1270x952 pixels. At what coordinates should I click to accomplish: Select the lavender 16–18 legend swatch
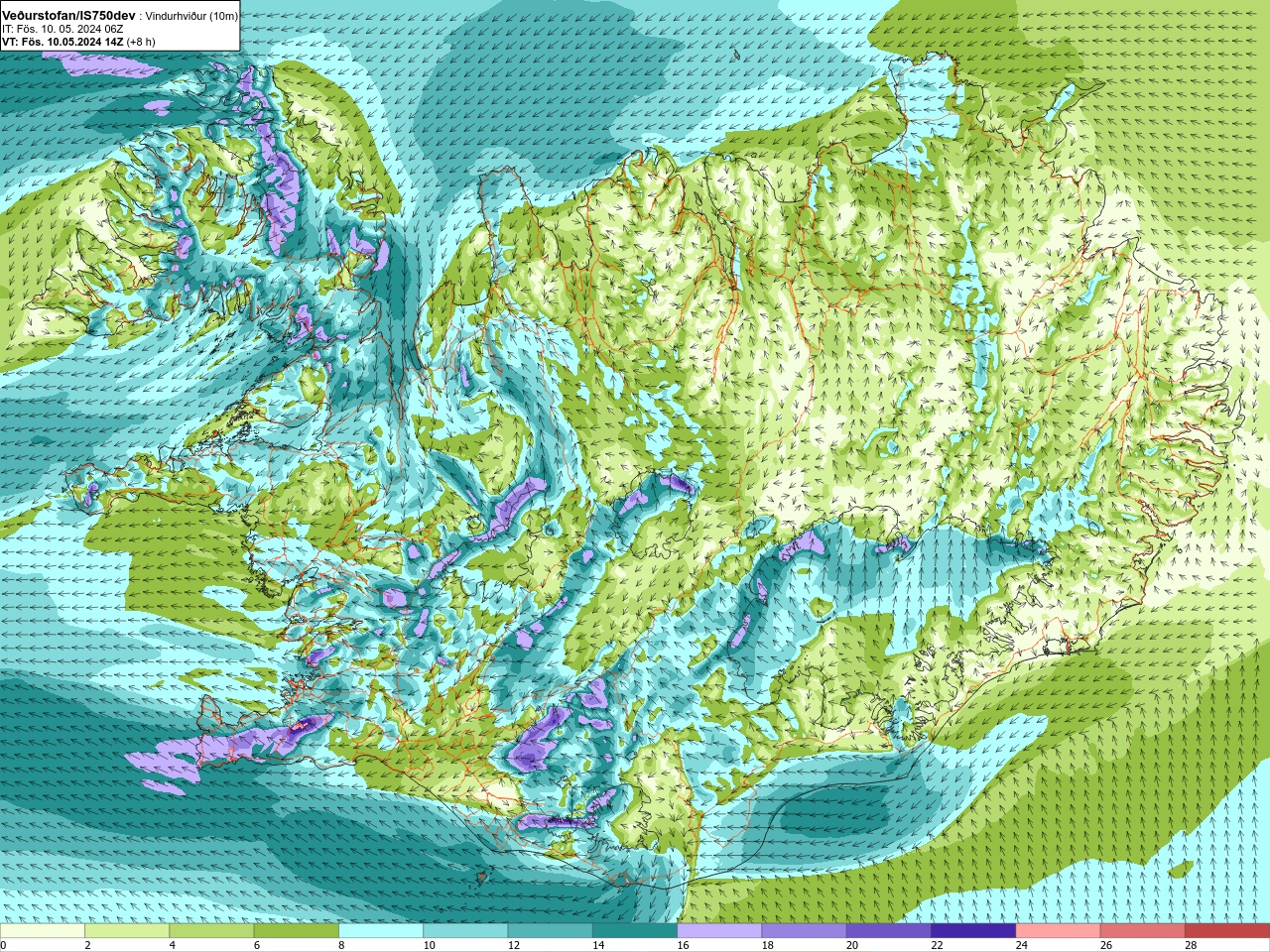(719, 931)
